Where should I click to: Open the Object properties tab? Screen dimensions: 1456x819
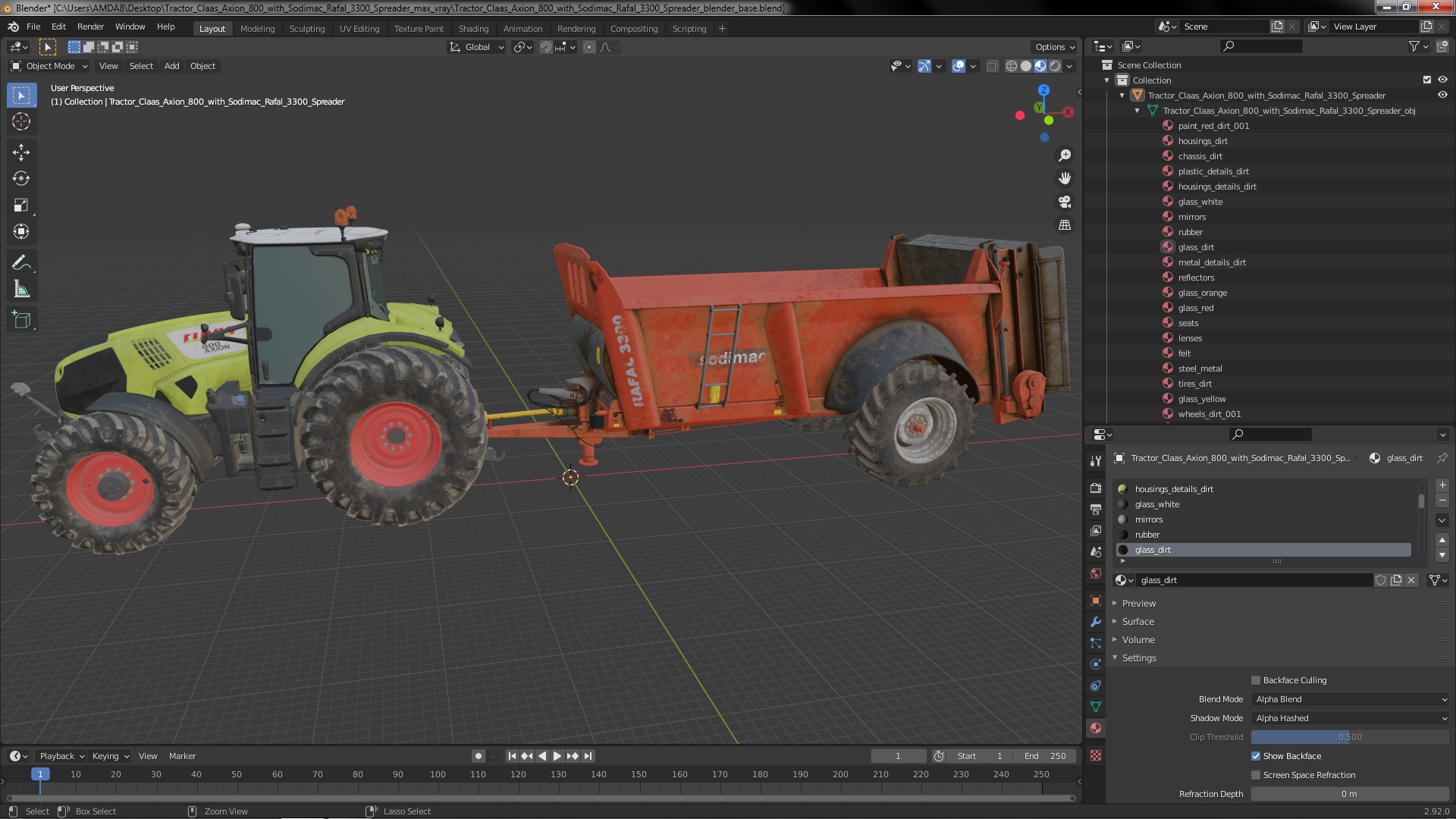pyautogui.click(x=1095, y=601)
